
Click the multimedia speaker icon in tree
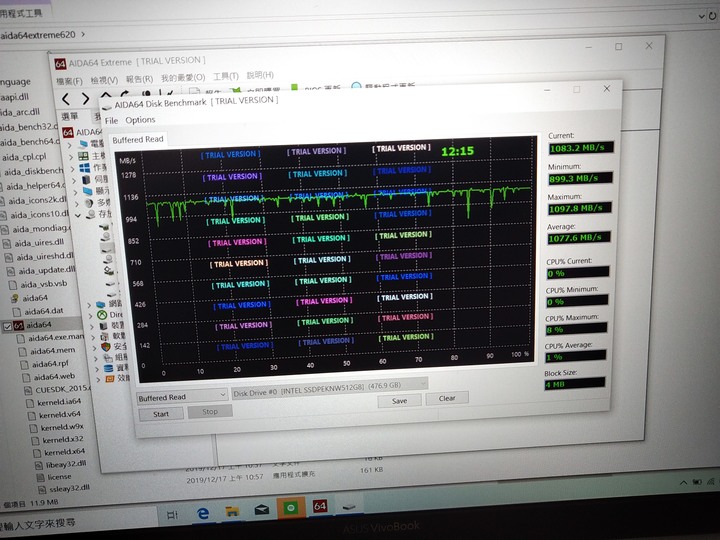pos(89,202)
